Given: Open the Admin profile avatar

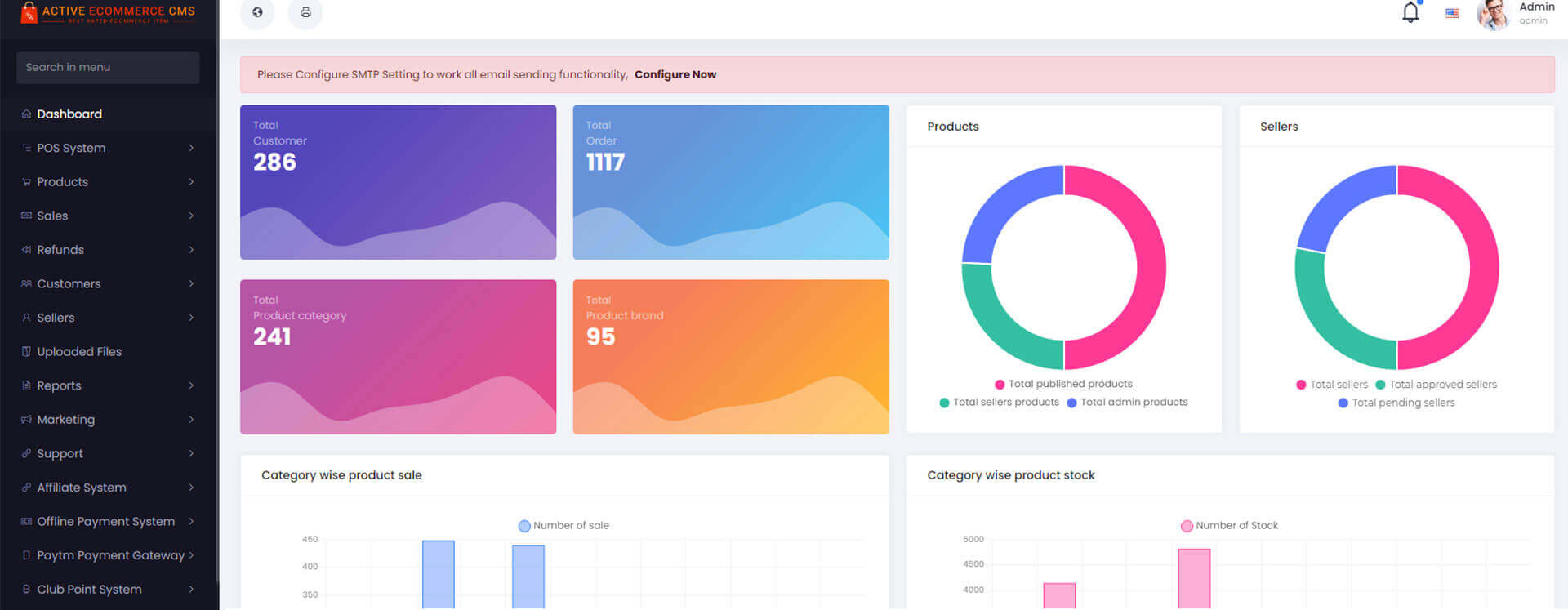Looking at the screenshot, I should coord(1493,14).
